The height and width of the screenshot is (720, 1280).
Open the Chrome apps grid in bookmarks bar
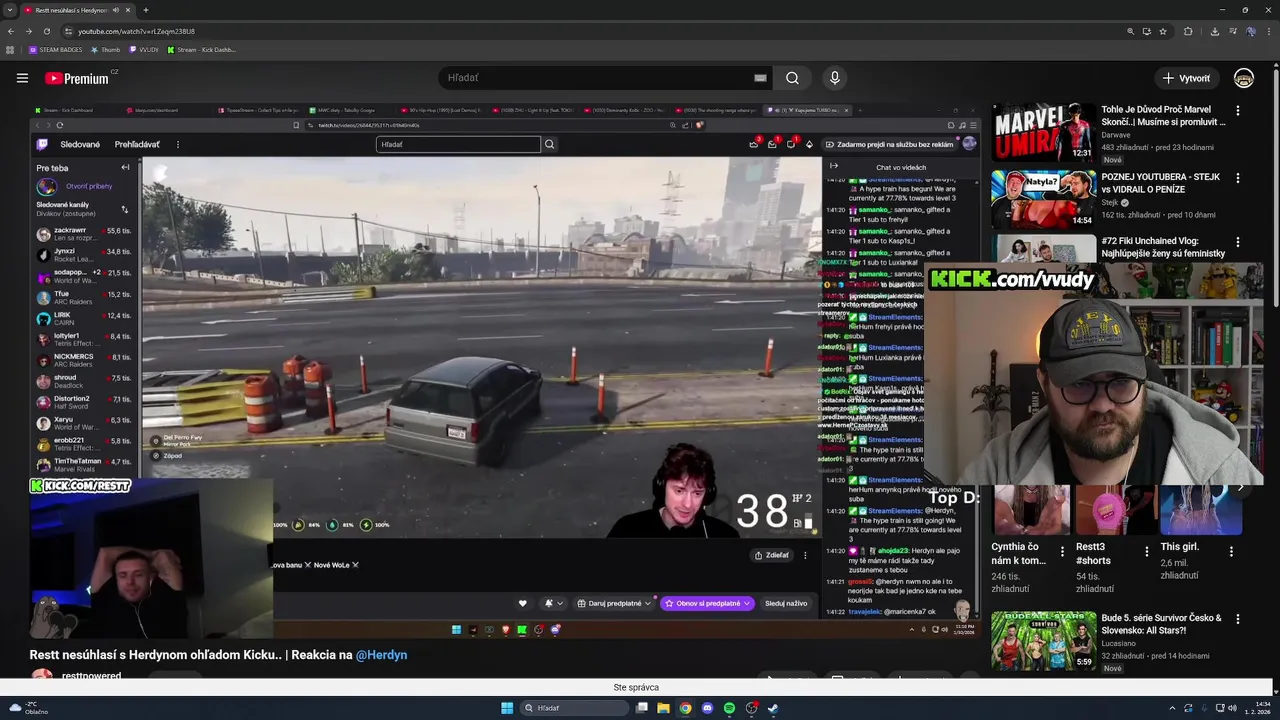point(10,49)
